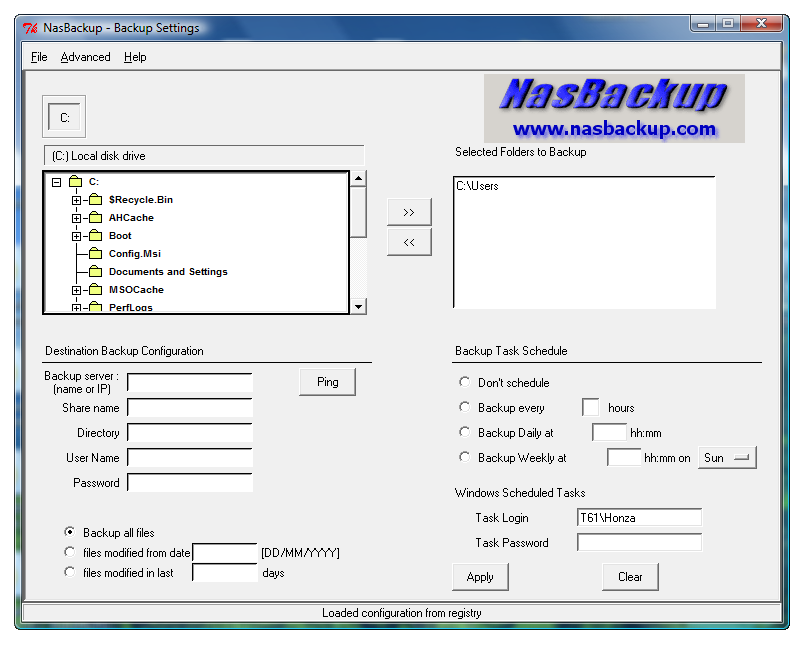Open the Sun weekday dropdown

(727, 457)
